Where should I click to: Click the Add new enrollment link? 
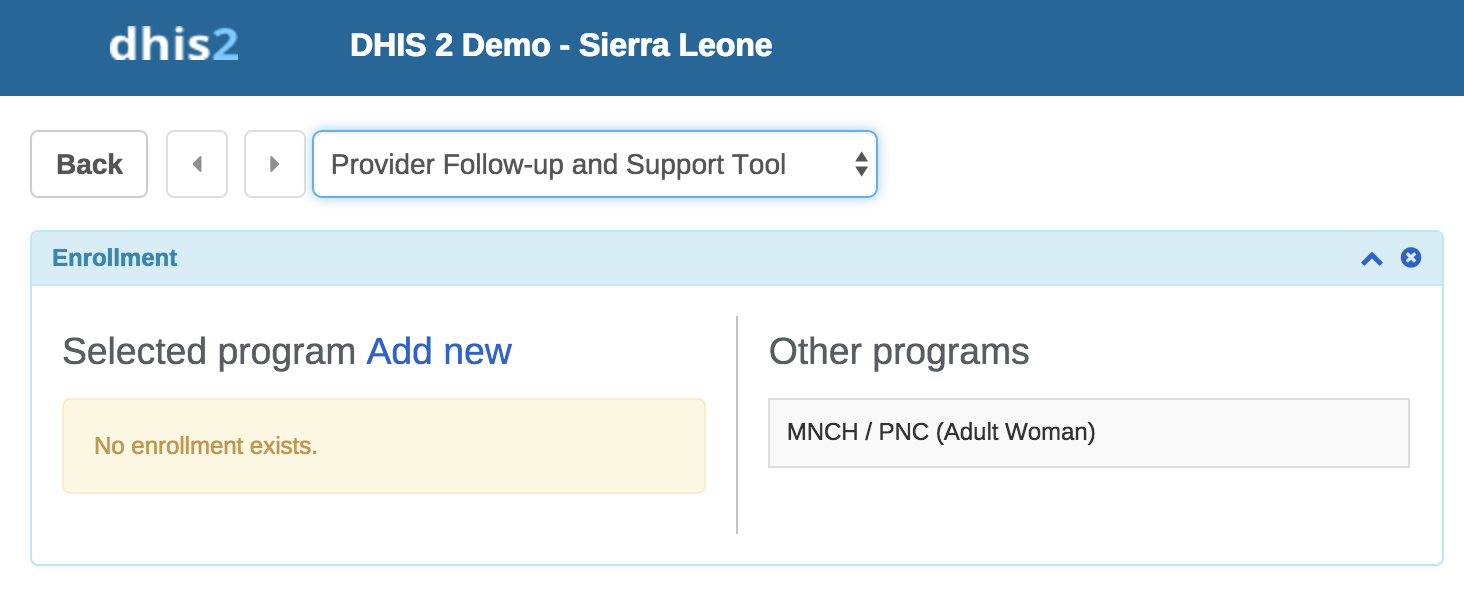pos(439,352)
